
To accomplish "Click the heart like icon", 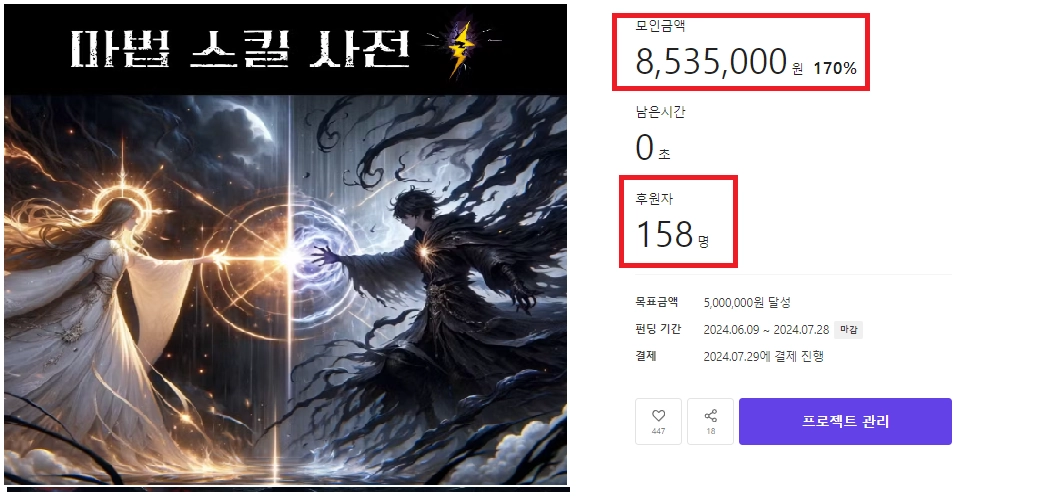I will pyautogui.click(x=658, y=416).
